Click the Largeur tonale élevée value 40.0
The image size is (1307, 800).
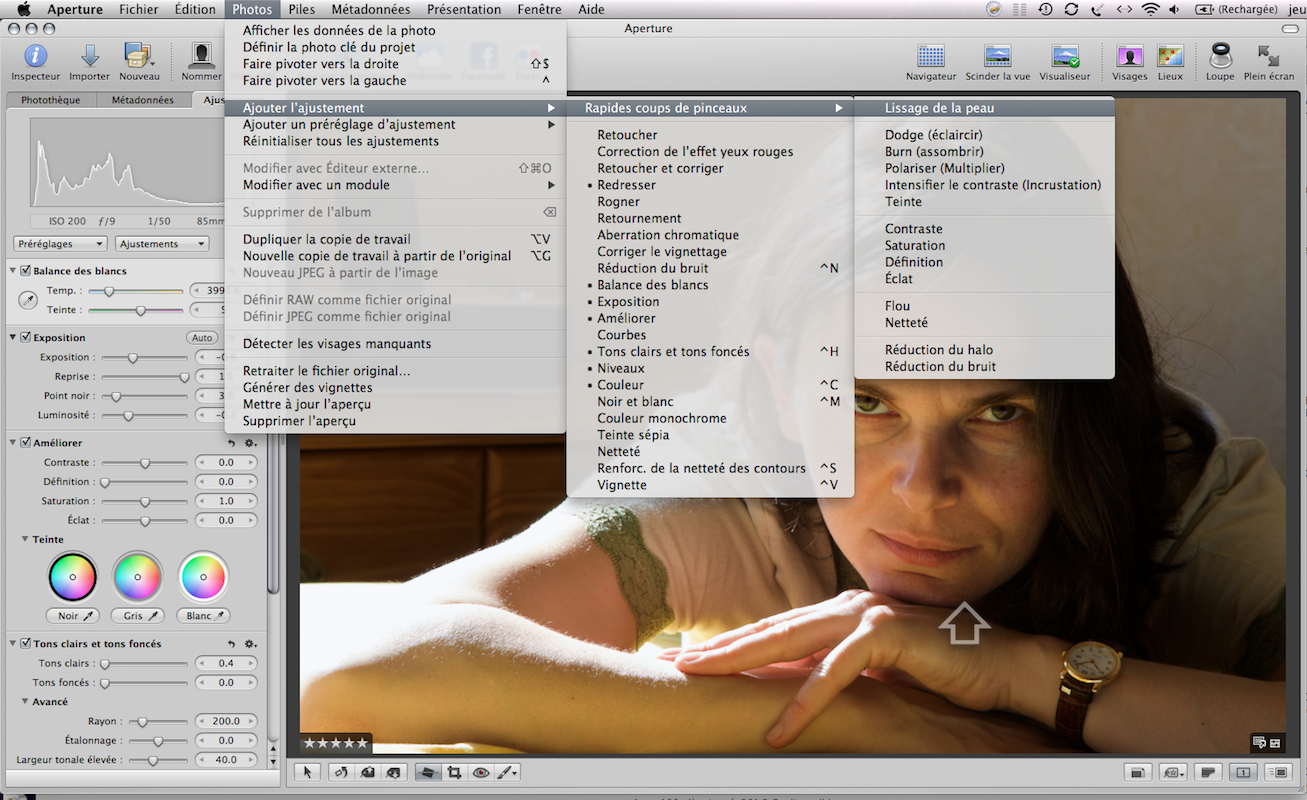click(x=226, y=760)
